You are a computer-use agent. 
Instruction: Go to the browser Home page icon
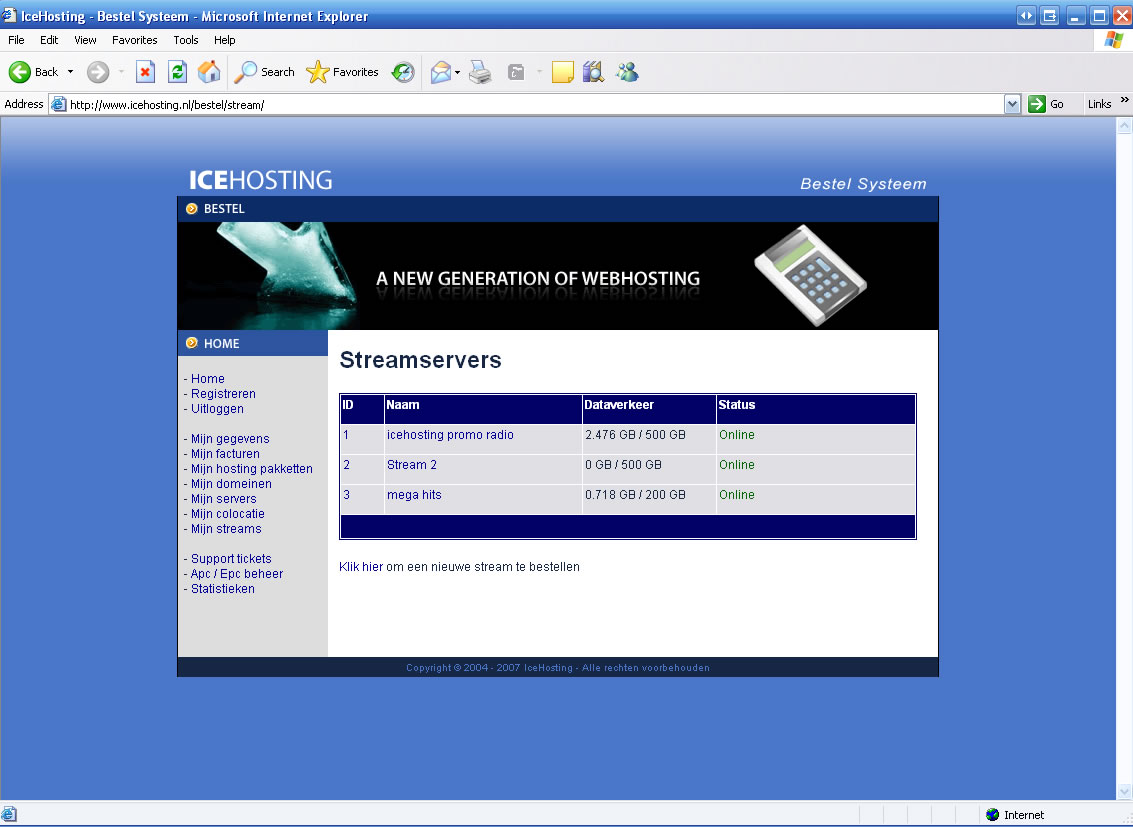208,72
